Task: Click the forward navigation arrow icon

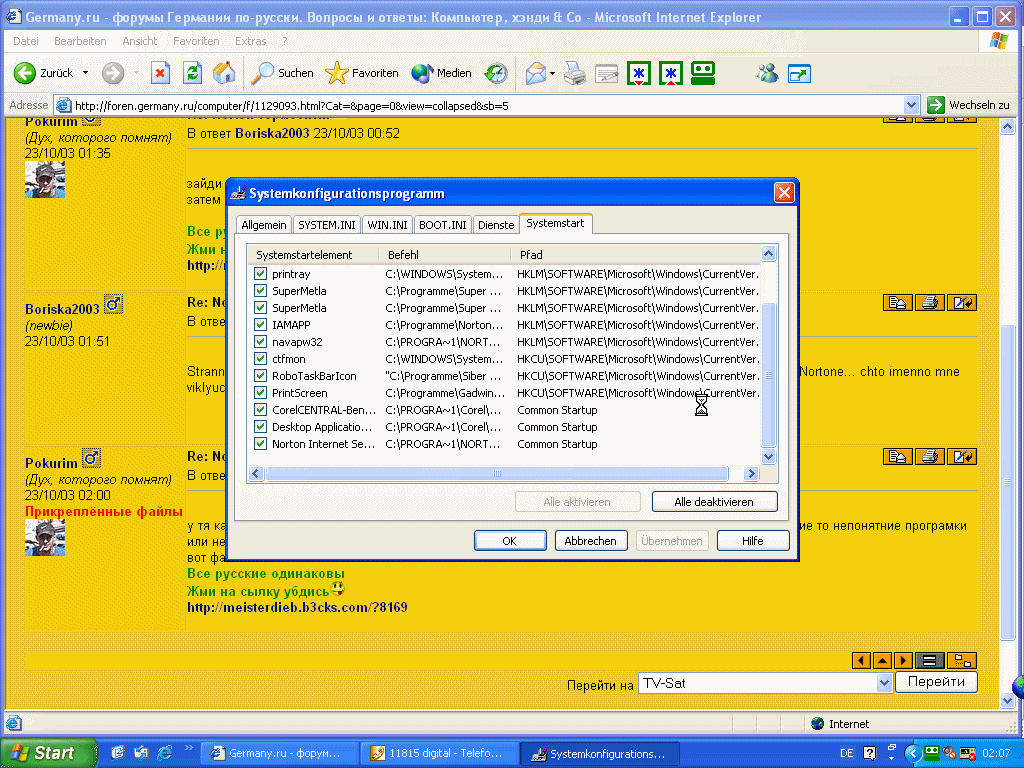Action: click(x=113, y=73)
